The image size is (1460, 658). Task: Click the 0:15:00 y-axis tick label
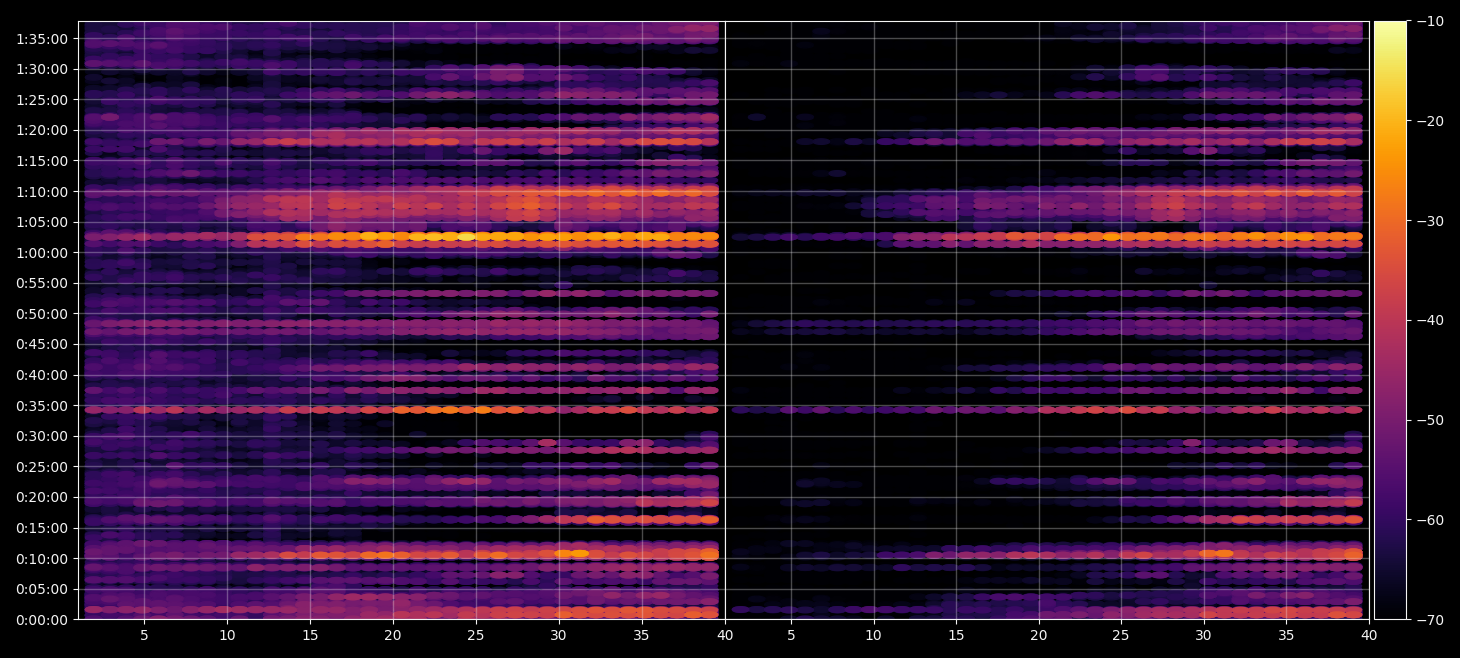click(43, 528)
